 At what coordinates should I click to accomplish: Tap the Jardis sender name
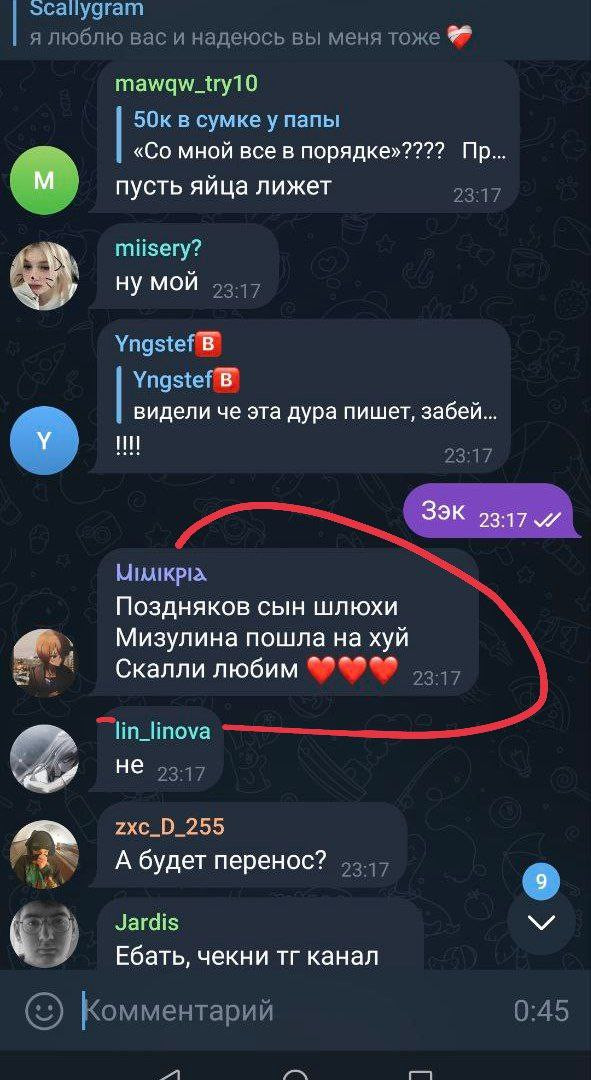(x=147, y=922)
